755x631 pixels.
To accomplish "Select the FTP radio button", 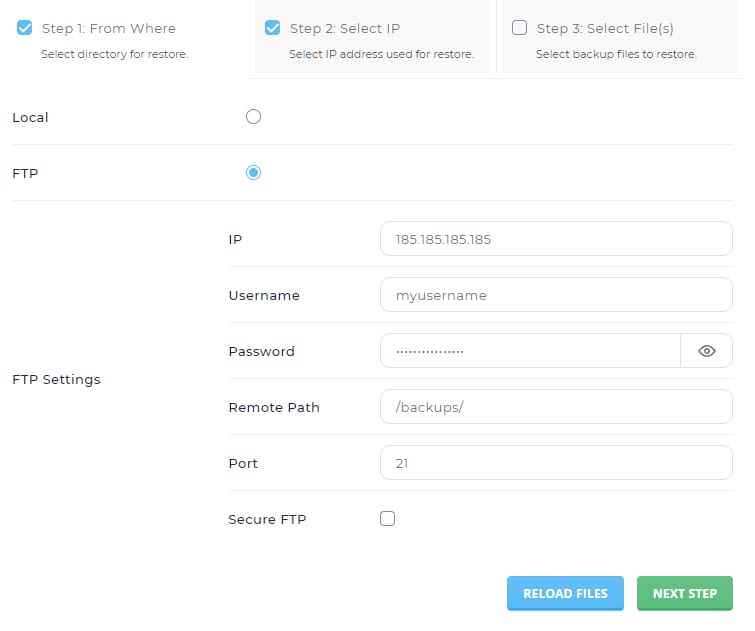I will point(253,173).
